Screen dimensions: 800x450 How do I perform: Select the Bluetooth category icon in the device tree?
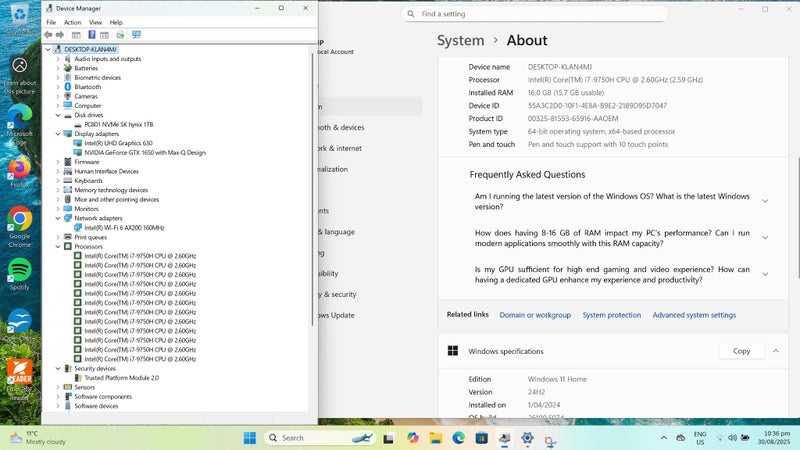[x=68, y=87]
